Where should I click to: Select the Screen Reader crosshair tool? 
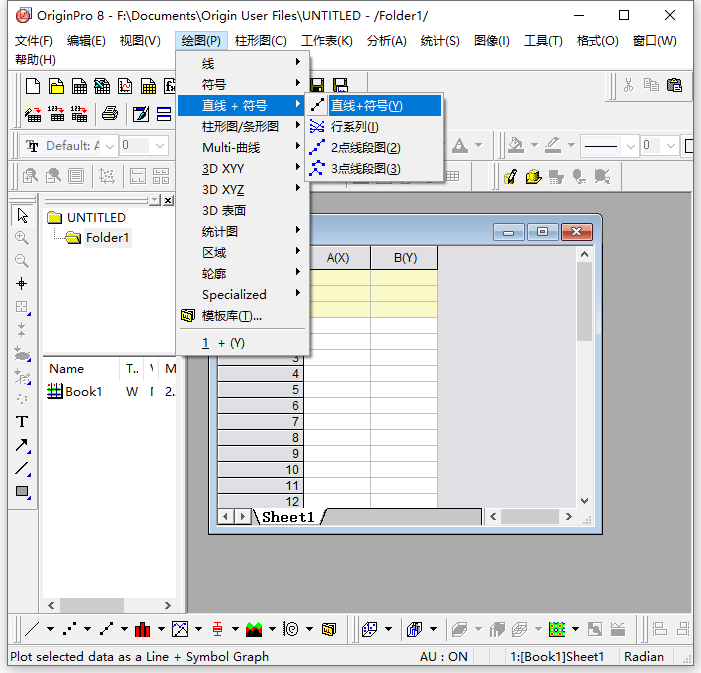21,284
